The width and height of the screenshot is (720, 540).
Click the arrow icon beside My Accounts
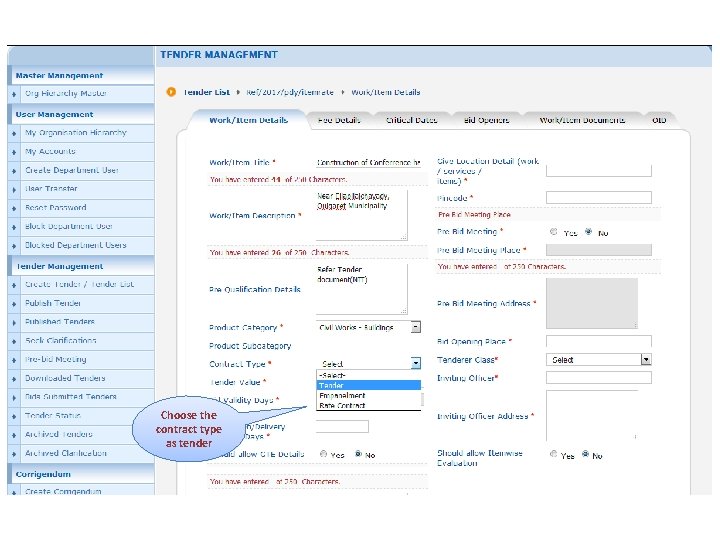pyautogui.click(x=14, y=152)
